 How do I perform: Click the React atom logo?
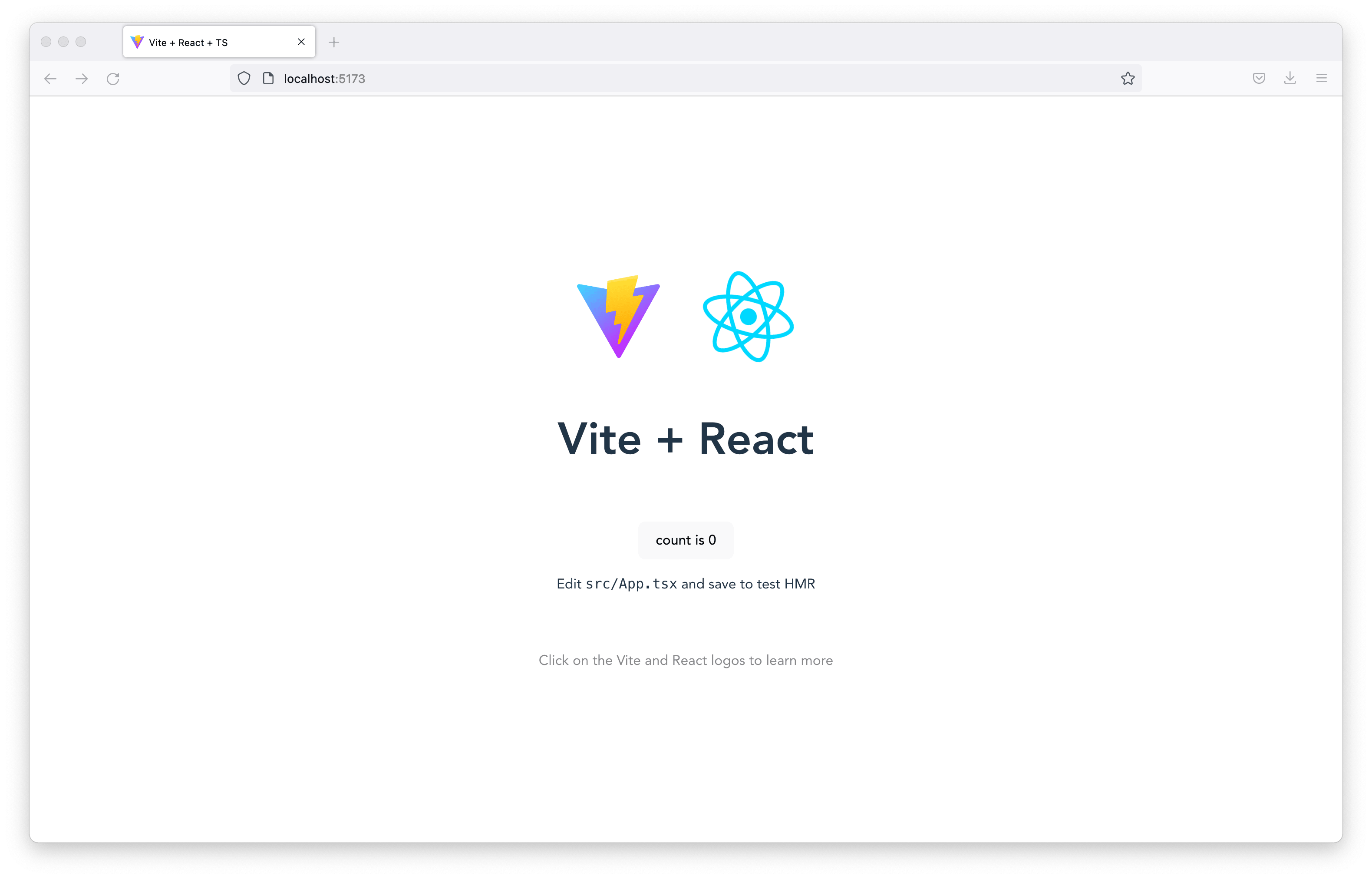tap(748, 317)
